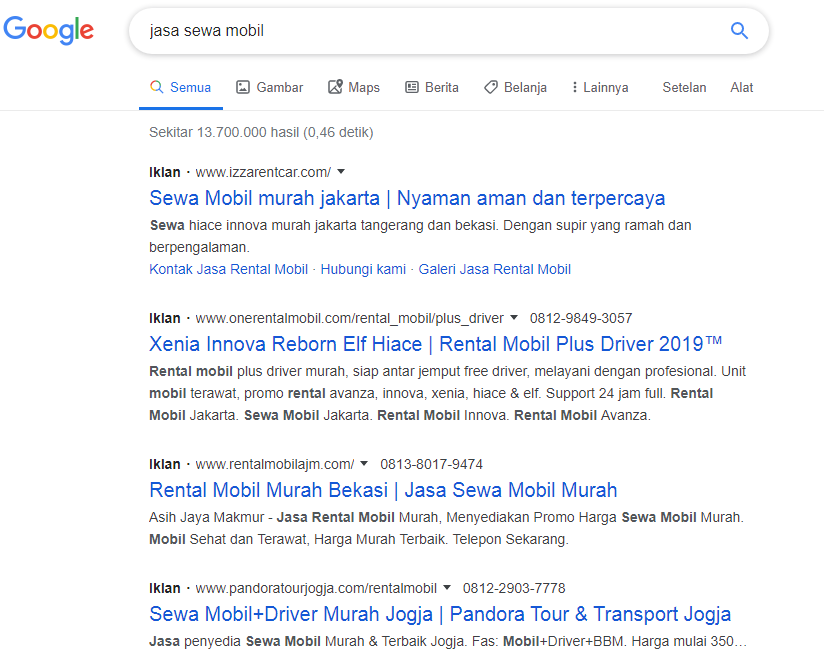The width and height of the screenshot is (824, 652).
Task: Open Hubungi kami sitelink
Action: (363, 270)
